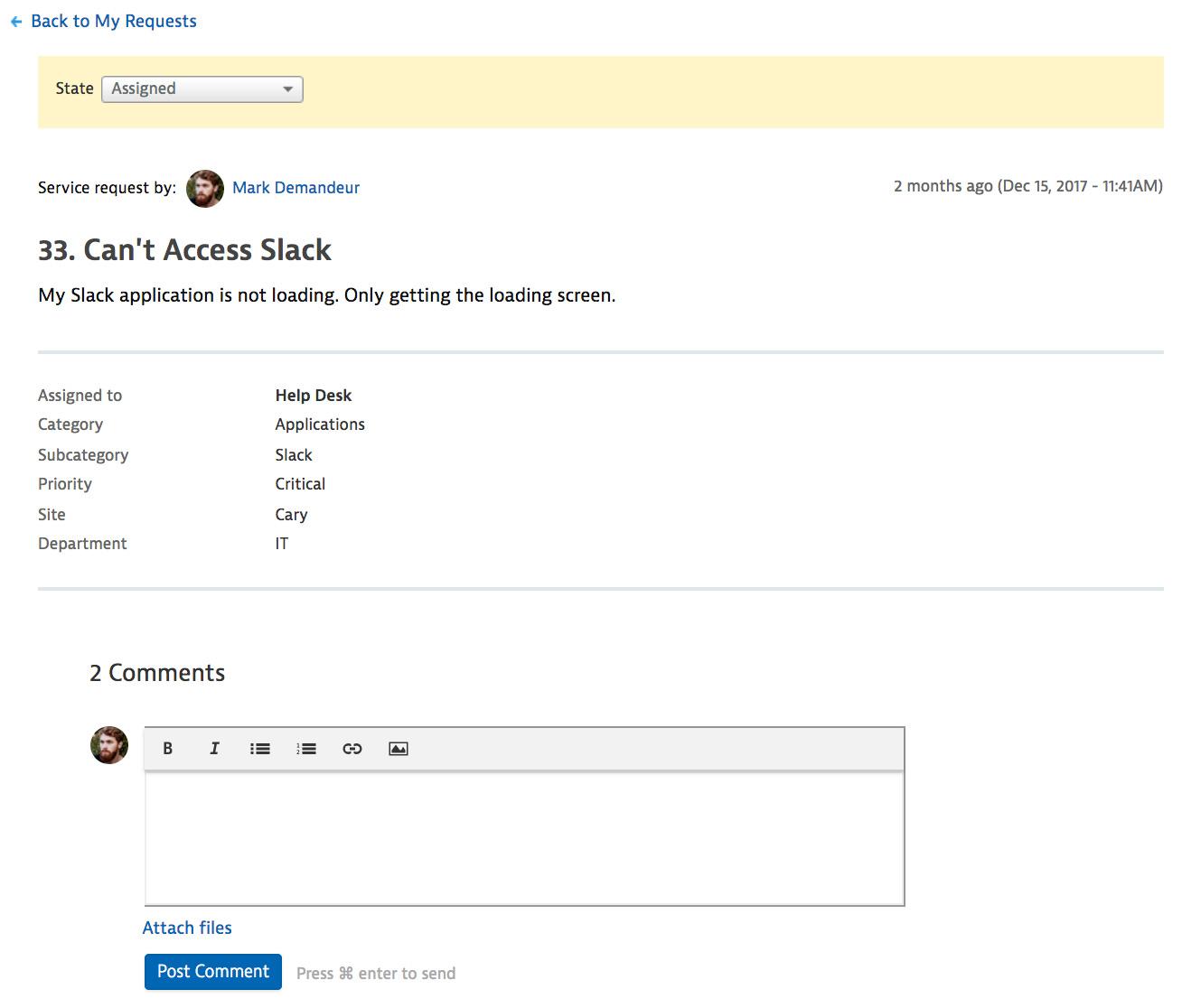Insert a numbered list in comment

[306, 749]
